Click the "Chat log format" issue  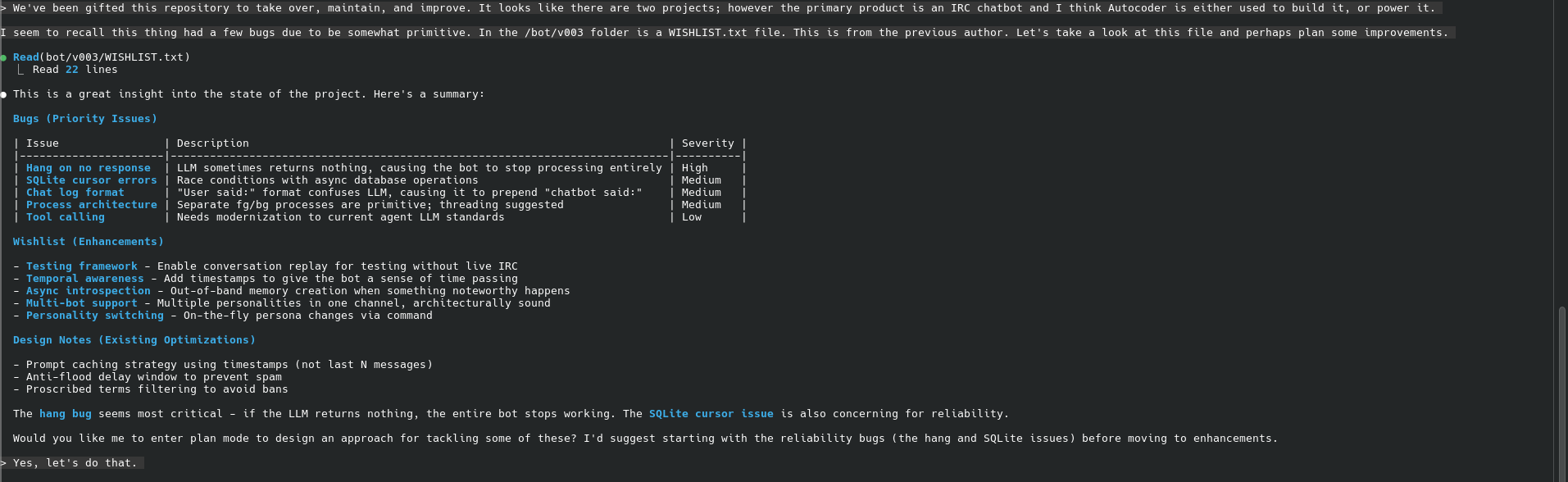[x=75, y=193]
